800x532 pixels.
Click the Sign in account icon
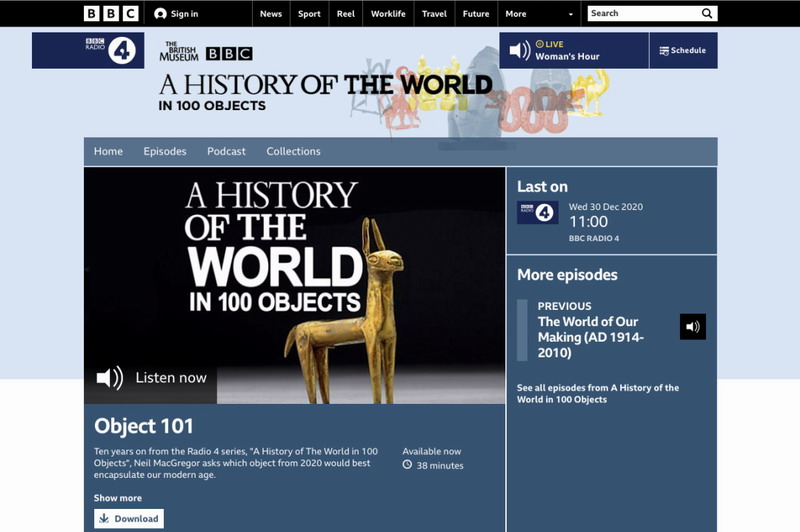[161, 14]
